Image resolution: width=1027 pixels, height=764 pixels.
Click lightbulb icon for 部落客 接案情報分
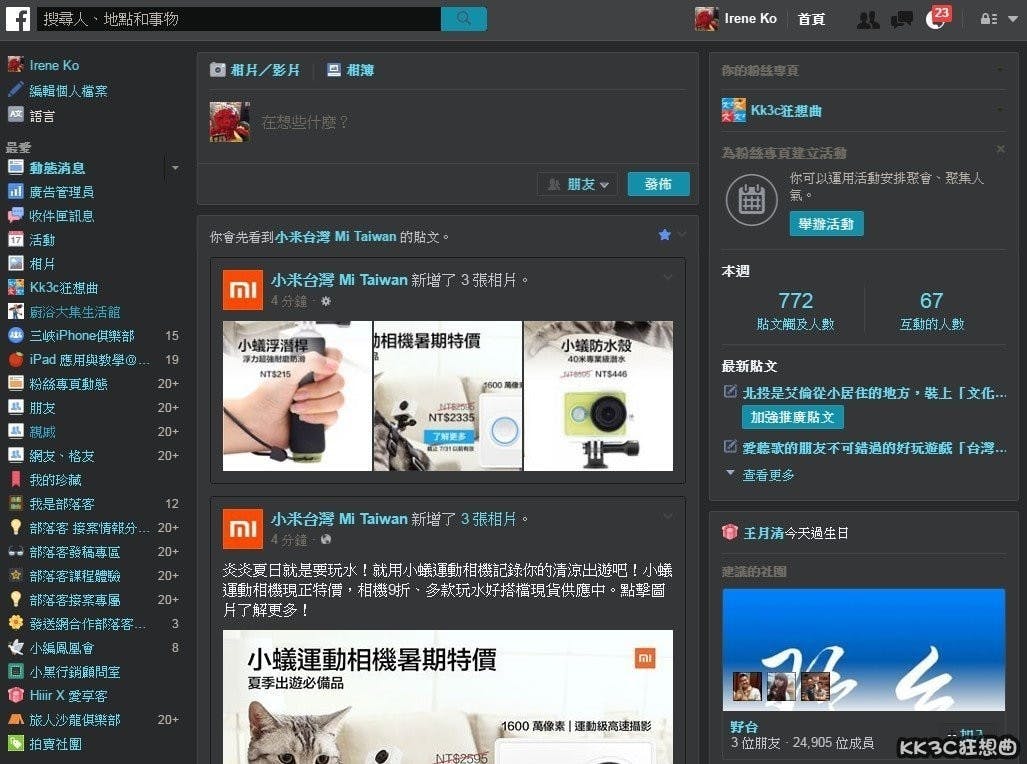tap(16, 527)
